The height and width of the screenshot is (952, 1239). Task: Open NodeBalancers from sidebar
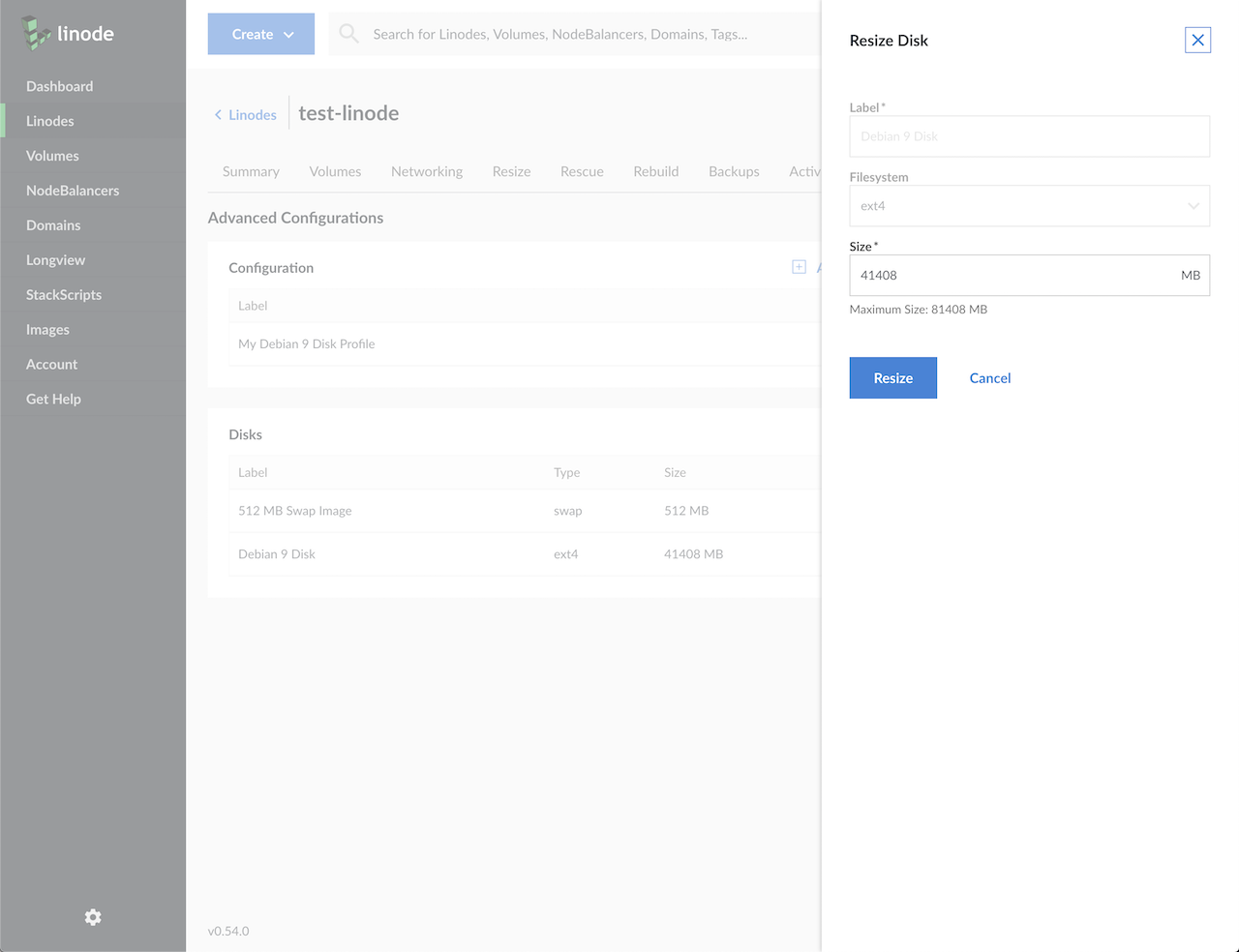pyautogui.click(x=73, y=191)
